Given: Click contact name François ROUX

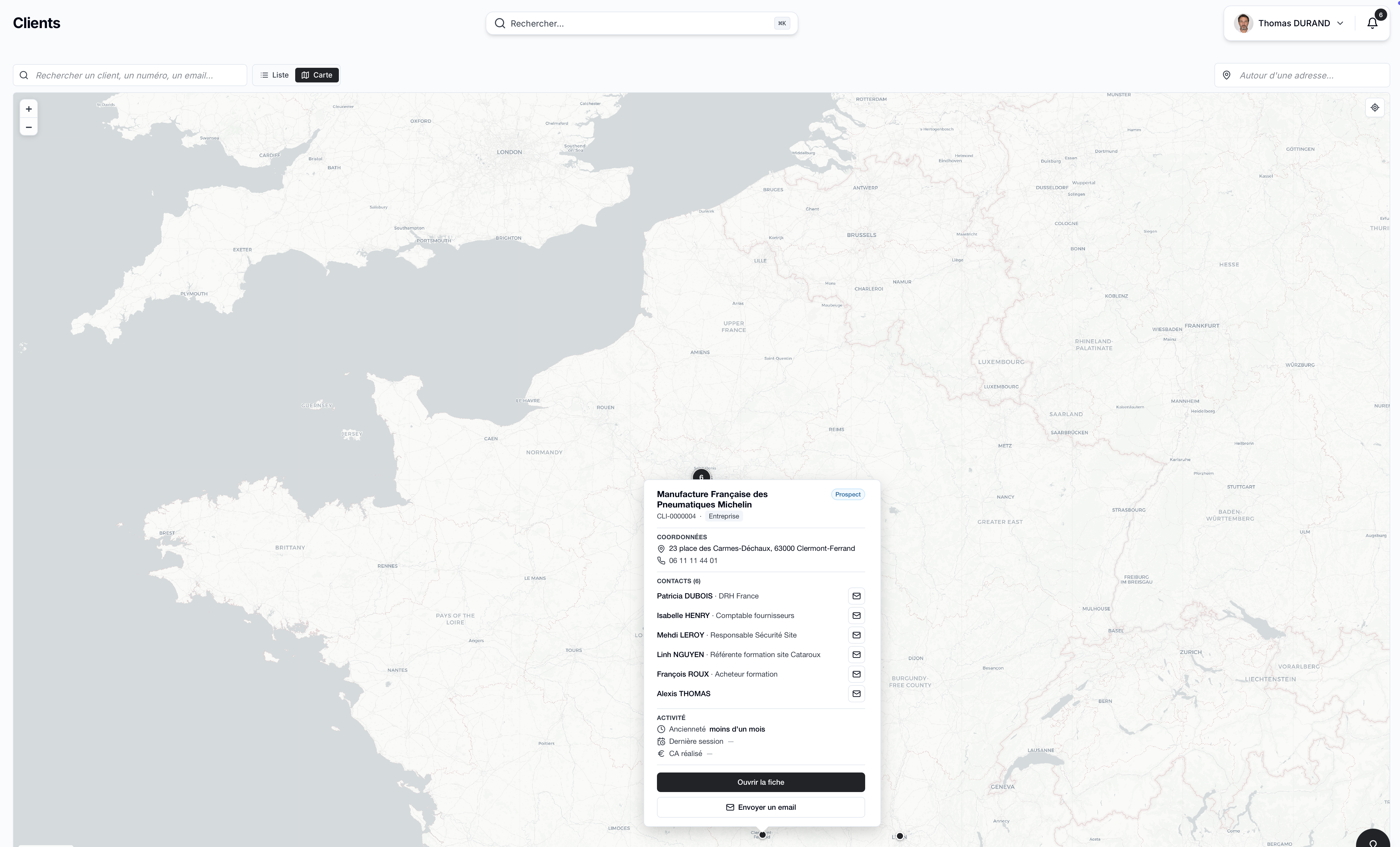Looking at the screenshot, I should click(x=682, y=674).
